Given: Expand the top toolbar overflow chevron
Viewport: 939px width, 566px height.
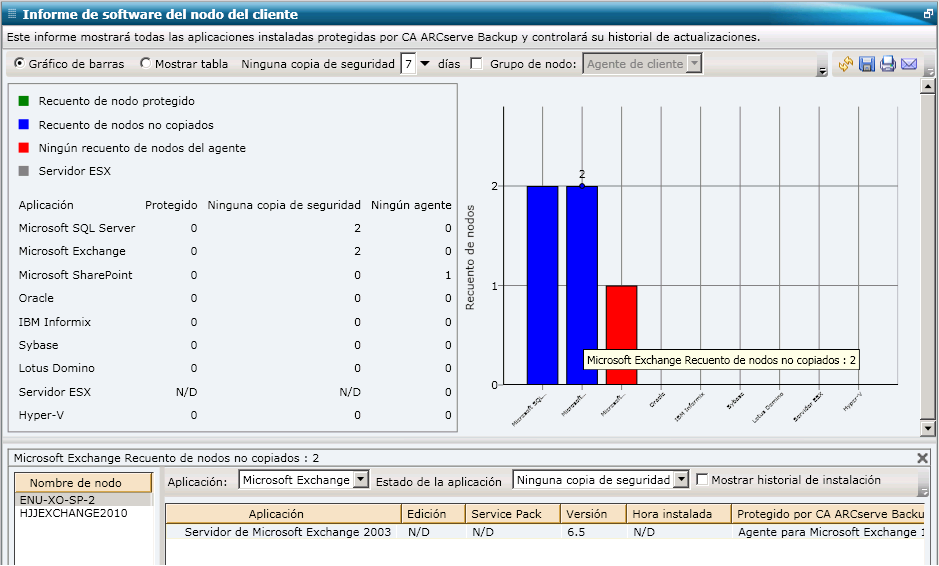Looking at the screenshot, I should pos(822,71).
